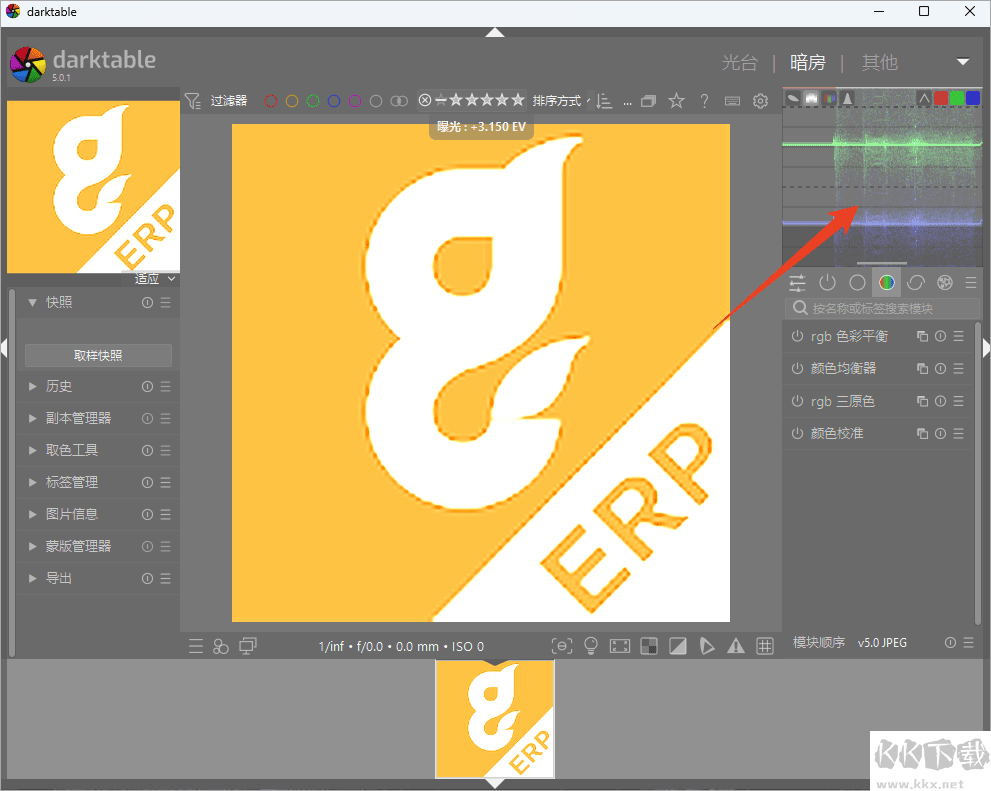
Task: Click the 取样快照 button
Action: [98, 355]
